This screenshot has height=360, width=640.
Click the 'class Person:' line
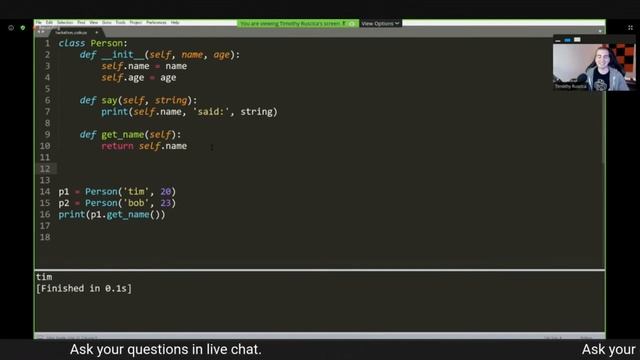coord(93,43)
